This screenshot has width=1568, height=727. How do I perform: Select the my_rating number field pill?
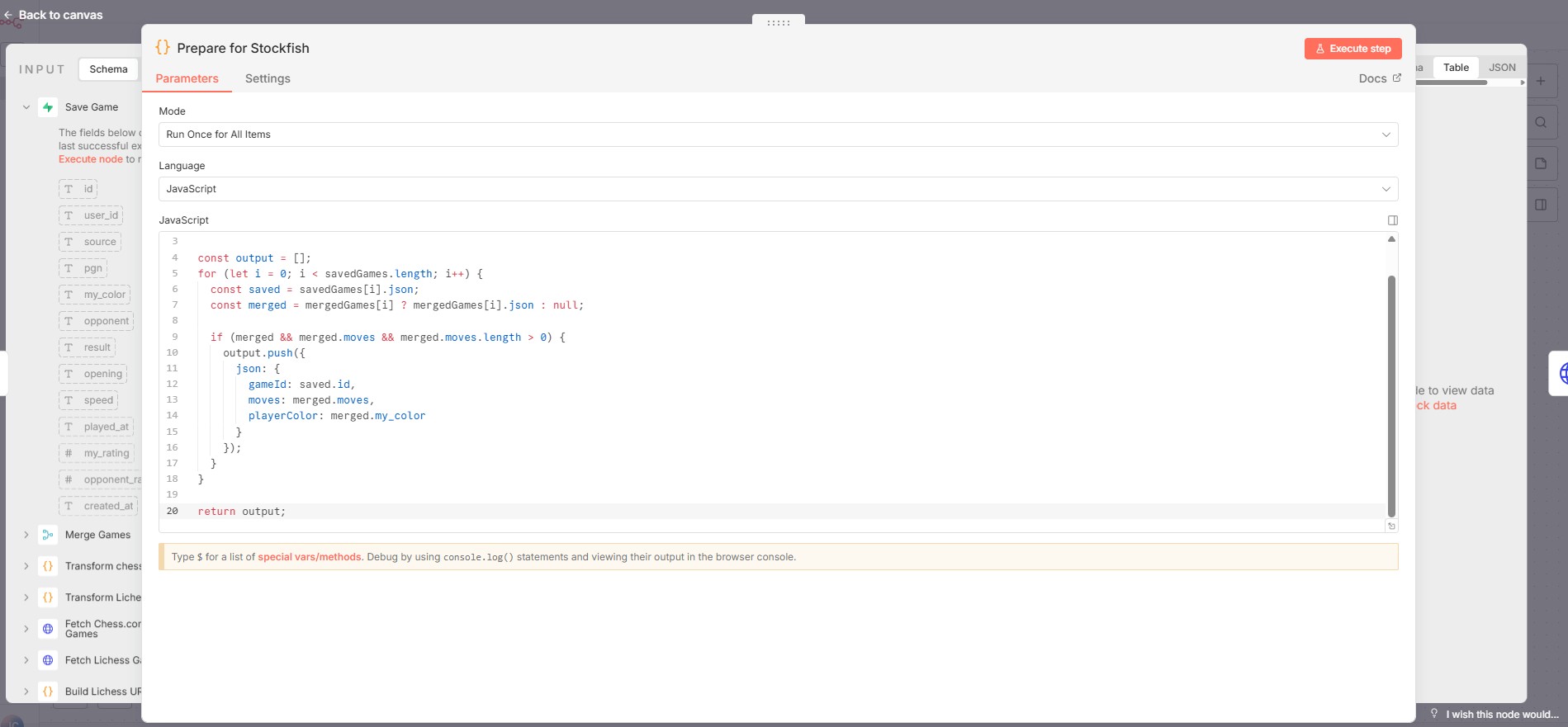pyautogui.click(x=97, y=453)
